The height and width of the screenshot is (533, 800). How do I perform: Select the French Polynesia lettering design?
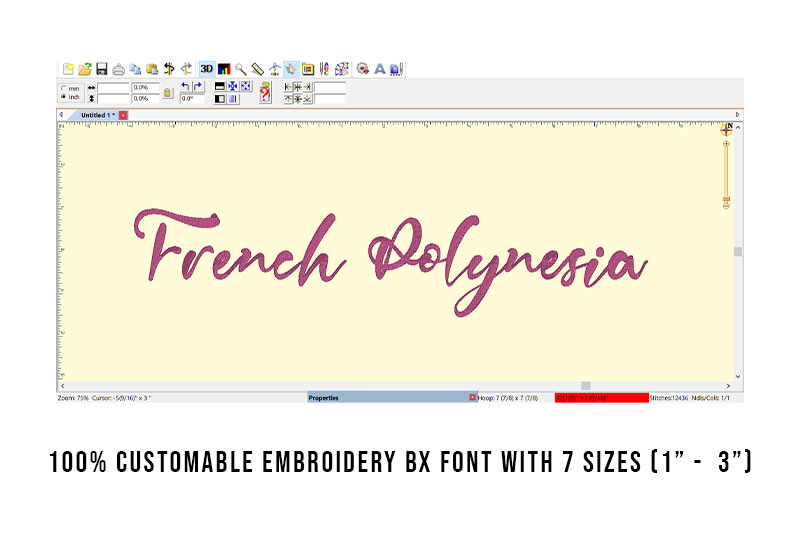pos(390,263)
